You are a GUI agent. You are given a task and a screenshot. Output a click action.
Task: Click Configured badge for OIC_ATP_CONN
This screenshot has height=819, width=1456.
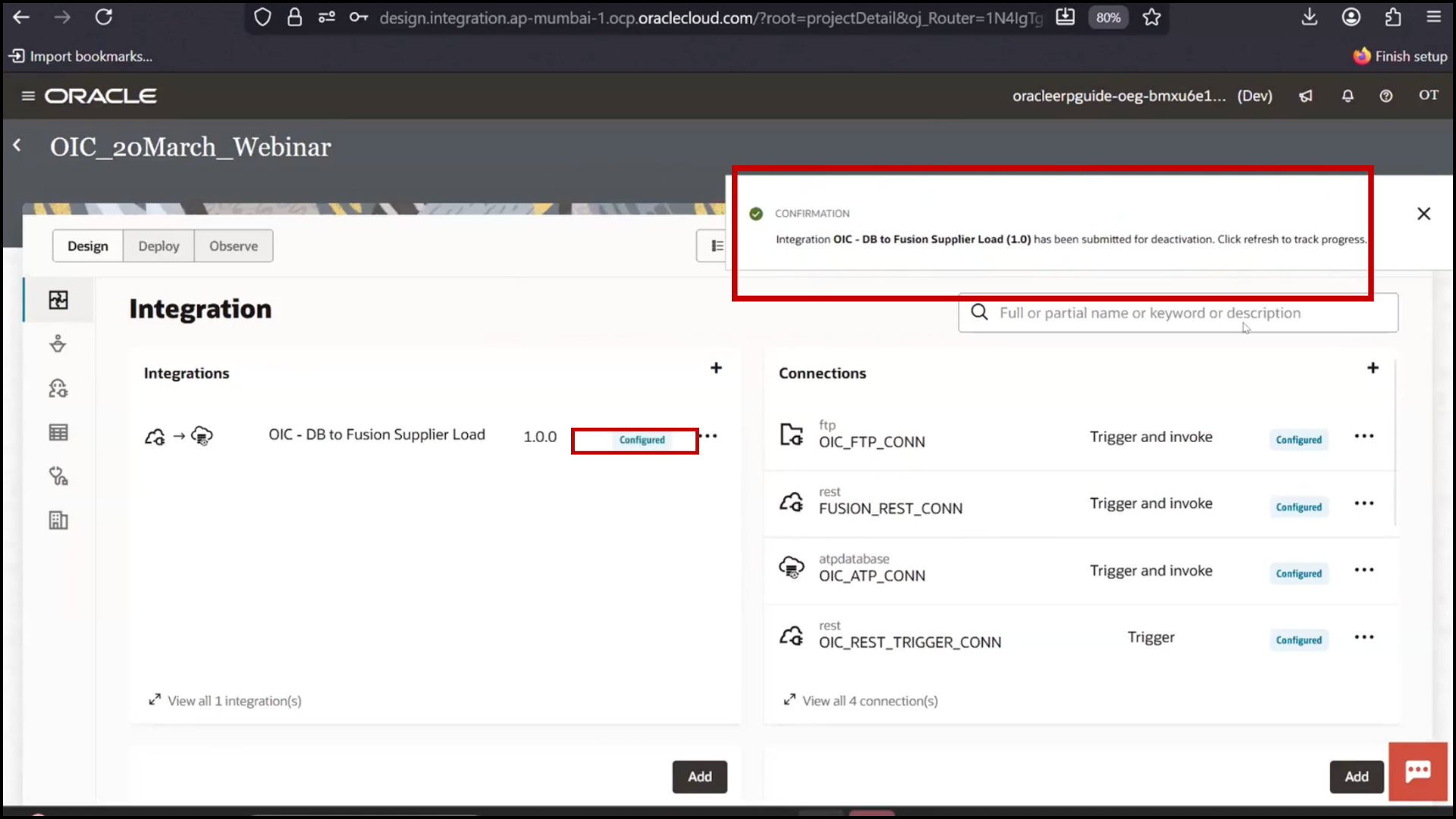(1298, 574)
